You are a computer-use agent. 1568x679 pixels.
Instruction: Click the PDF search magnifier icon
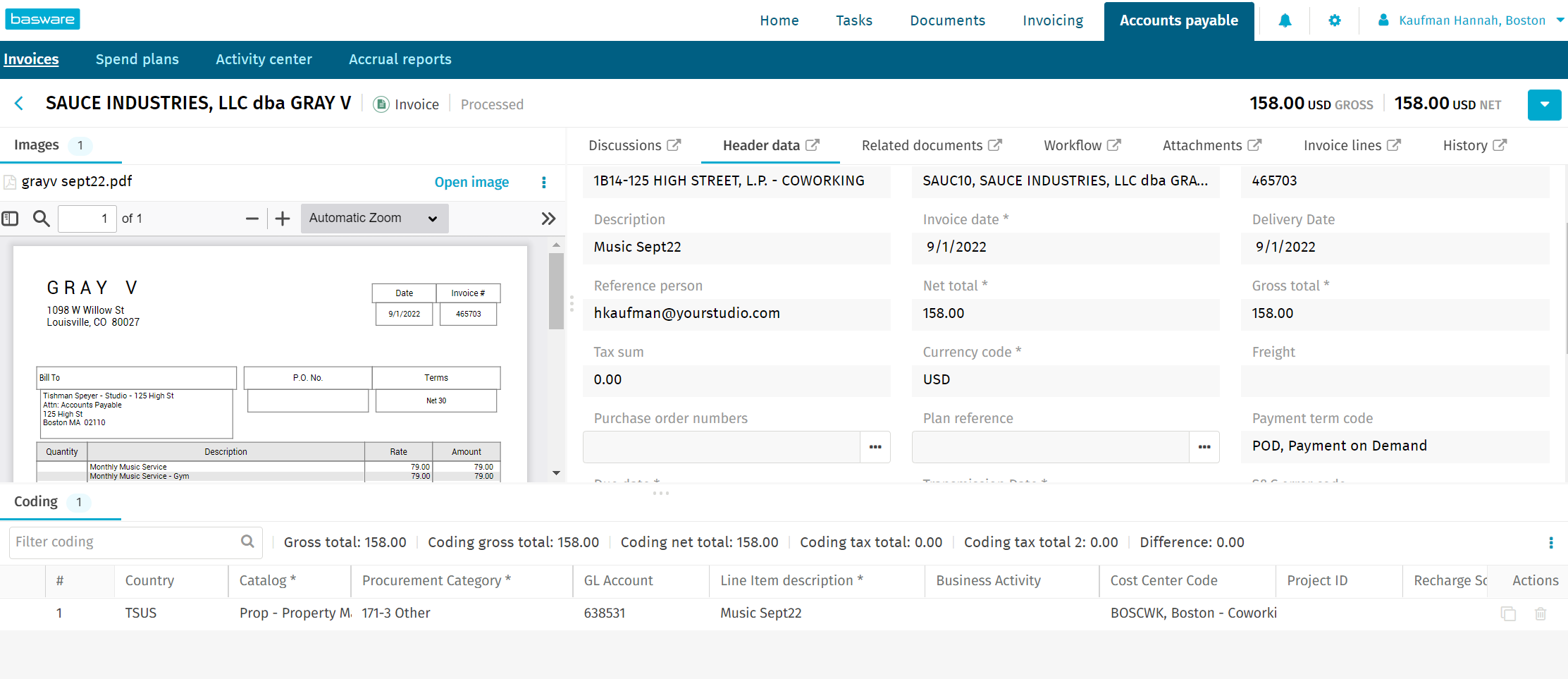pyautogui.click(x=42, y=219)
